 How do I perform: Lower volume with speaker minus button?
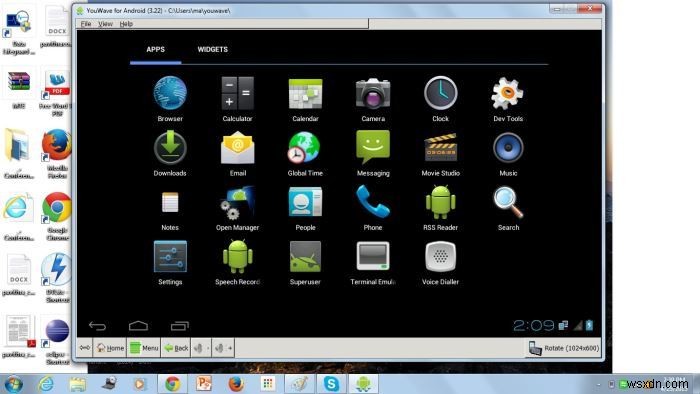click(x=201, y=348)
